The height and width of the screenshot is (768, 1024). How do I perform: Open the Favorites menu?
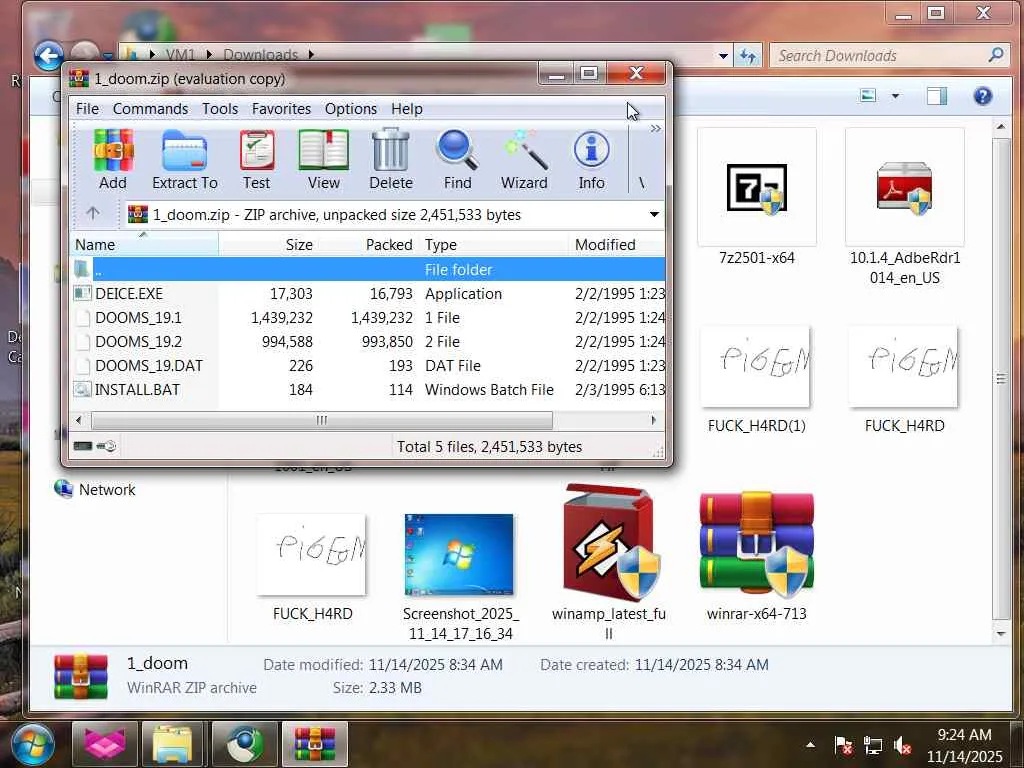click(281, 108)
